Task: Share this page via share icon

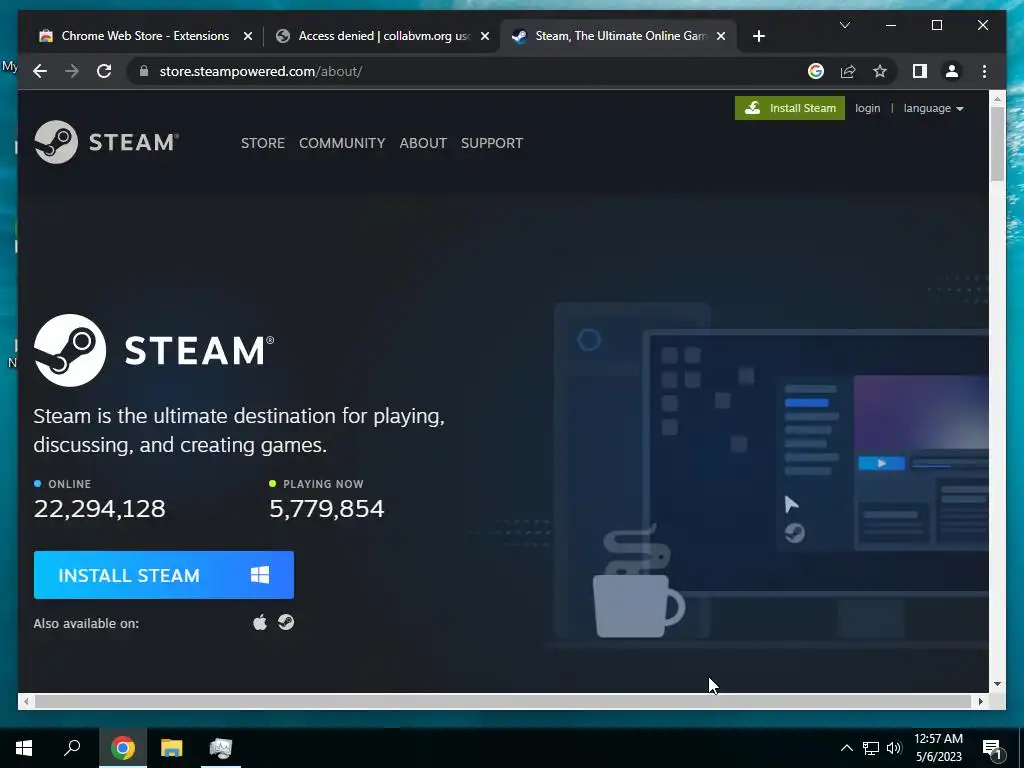Action: pos(848,71)
